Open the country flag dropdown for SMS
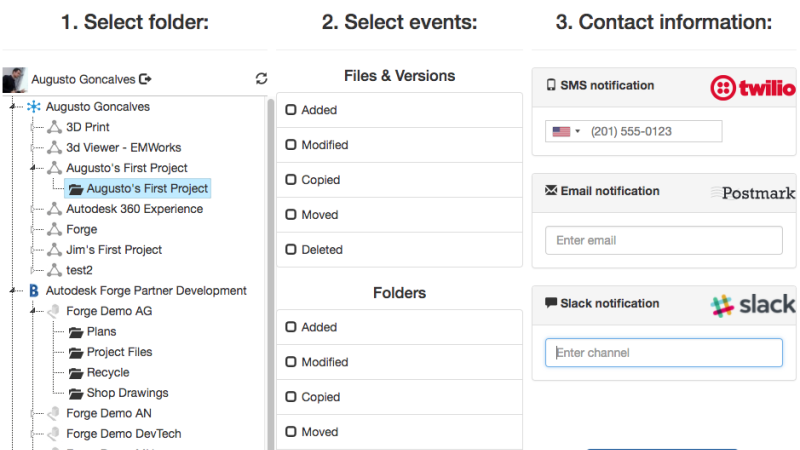 (x=566, y=131)
